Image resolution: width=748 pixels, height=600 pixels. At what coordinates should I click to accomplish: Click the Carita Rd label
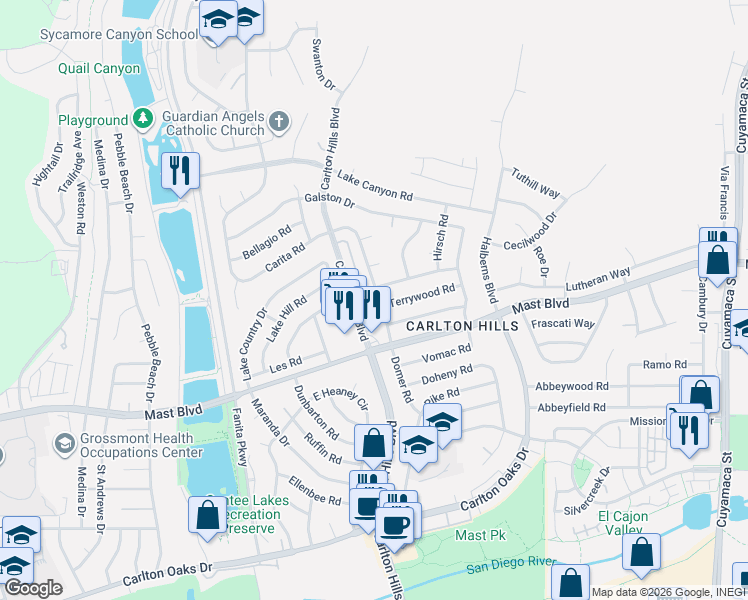click(285, 258)
